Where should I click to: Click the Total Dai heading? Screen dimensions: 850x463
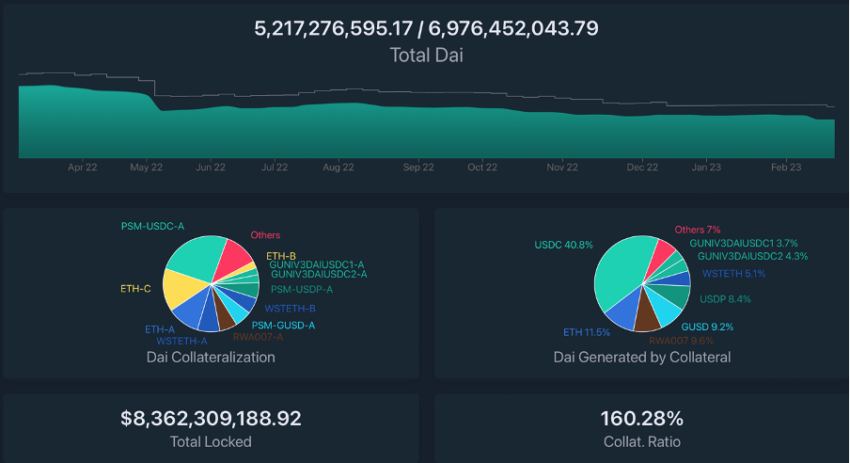tap(427, 55)
